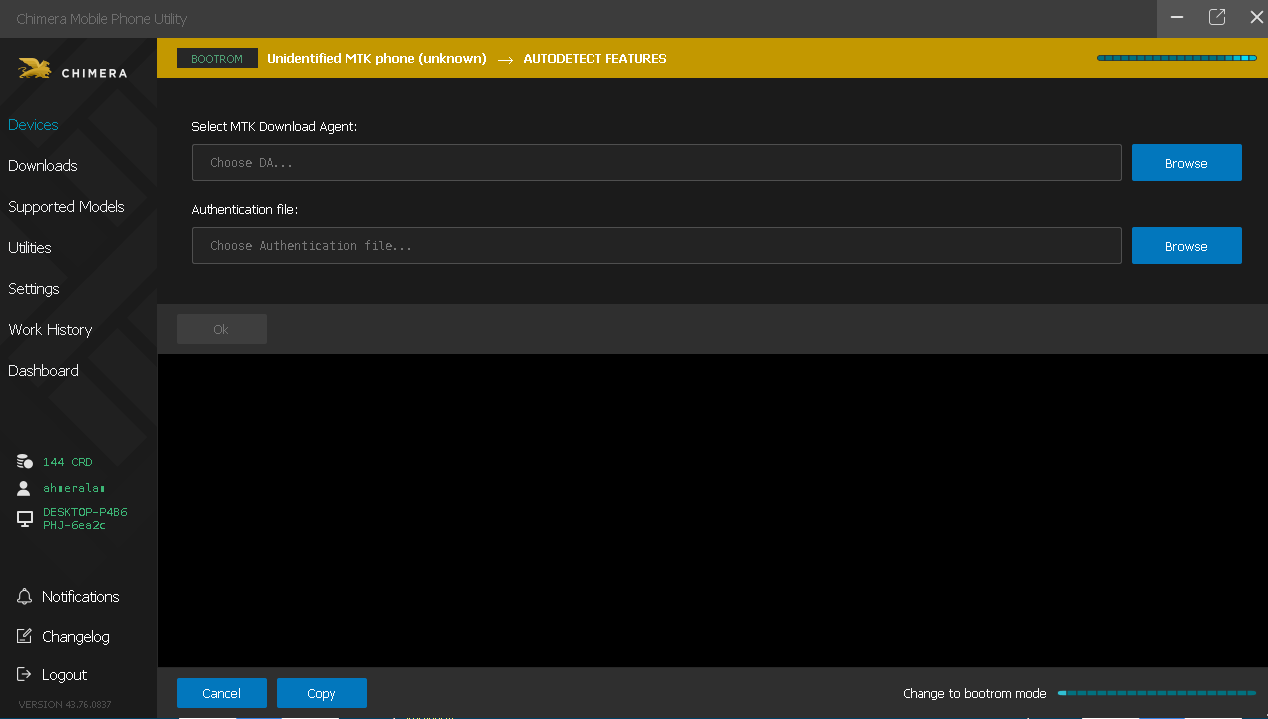The image size is (1268, 719).
Task: Click the Chimera griffin logo
Action: [35, 70]
